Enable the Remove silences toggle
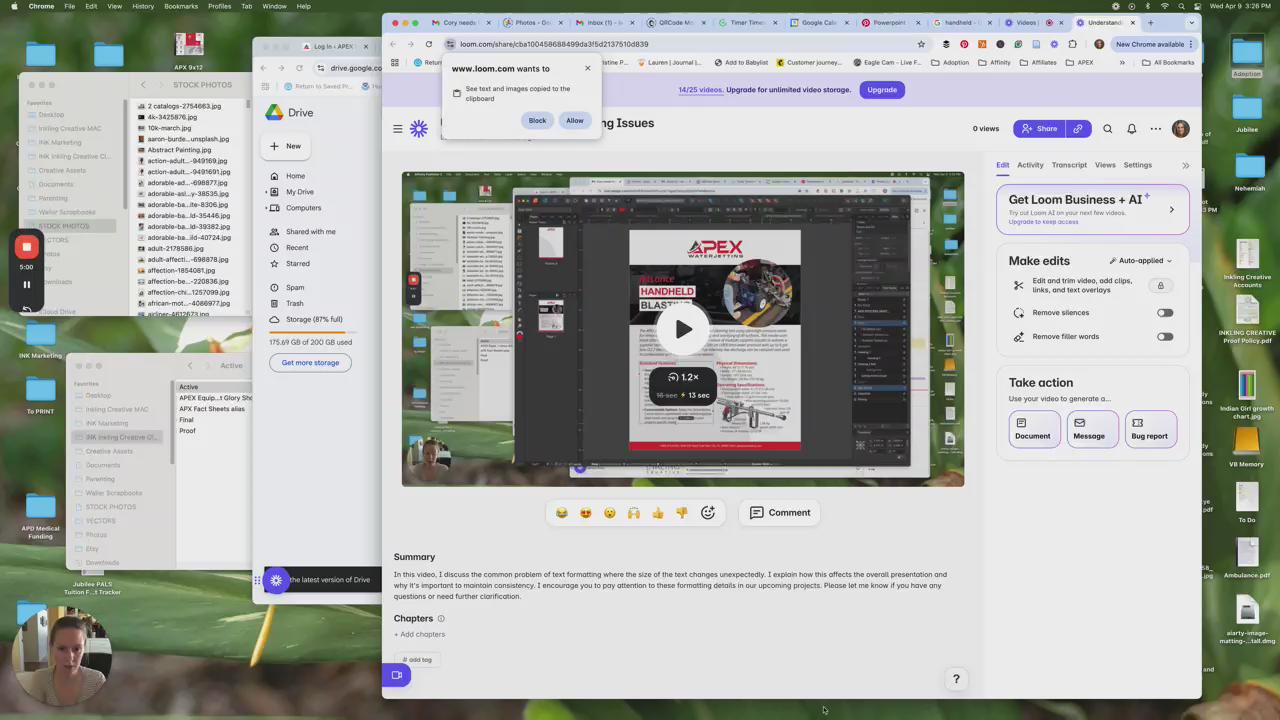The width and height of the screenshot is (1280, 720). pos(1165,313)
